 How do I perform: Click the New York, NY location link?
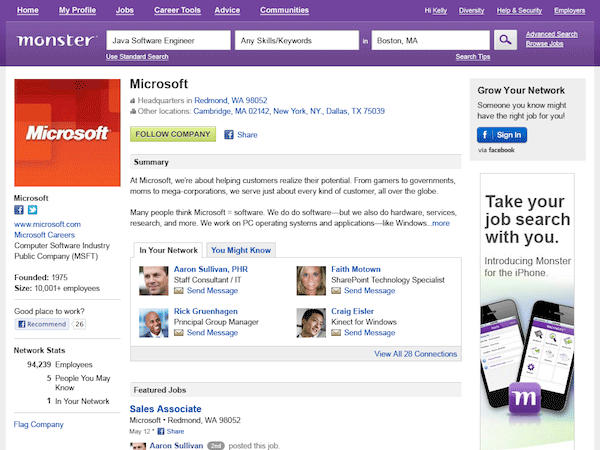point(298,111)
